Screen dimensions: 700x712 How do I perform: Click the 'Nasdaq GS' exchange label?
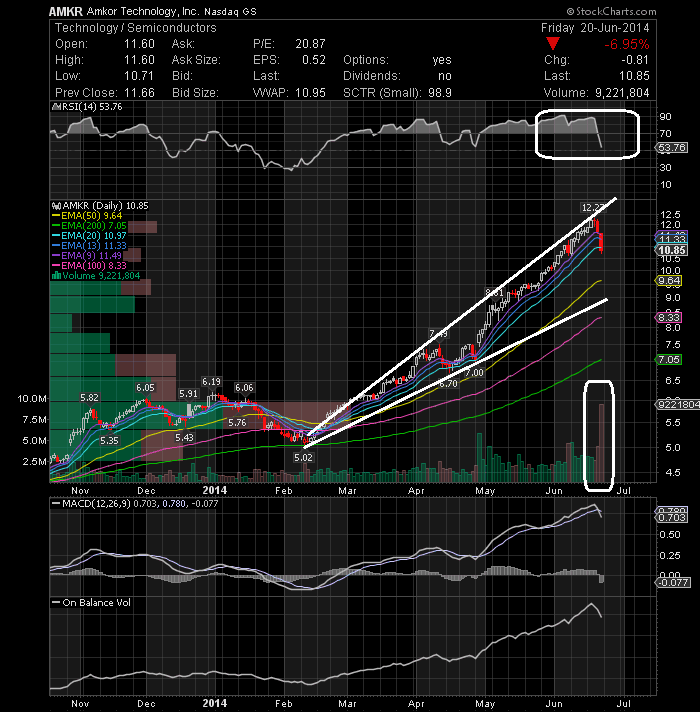tap(230, 12)
